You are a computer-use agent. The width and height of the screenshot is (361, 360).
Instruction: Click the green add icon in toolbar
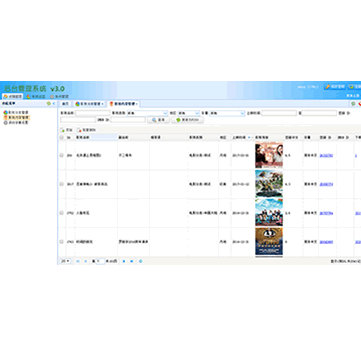(62, 130)
